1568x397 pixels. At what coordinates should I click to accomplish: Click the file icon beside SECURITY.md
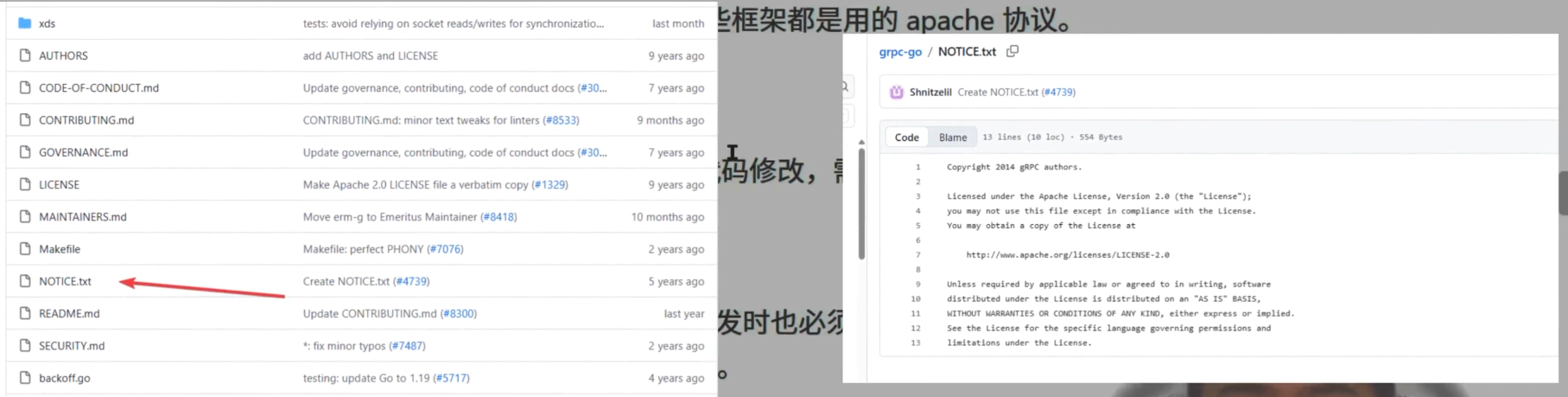[25, 345]
